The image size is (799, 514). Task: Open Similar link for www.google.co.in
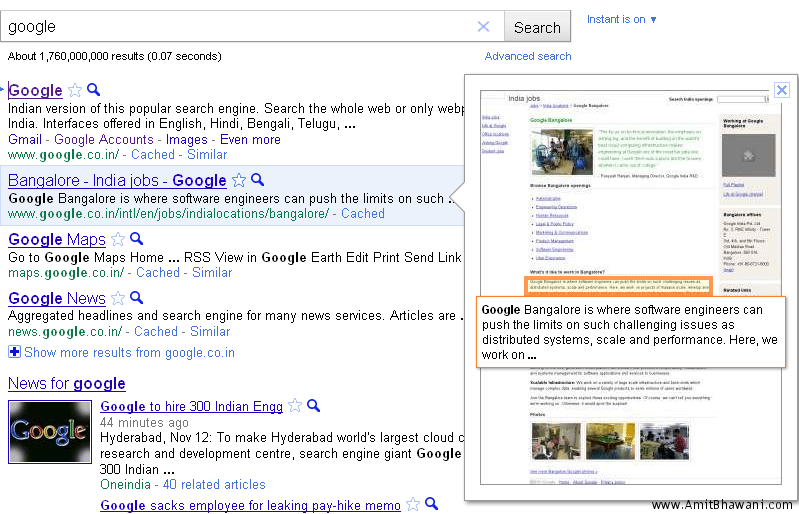pos(207,154)
